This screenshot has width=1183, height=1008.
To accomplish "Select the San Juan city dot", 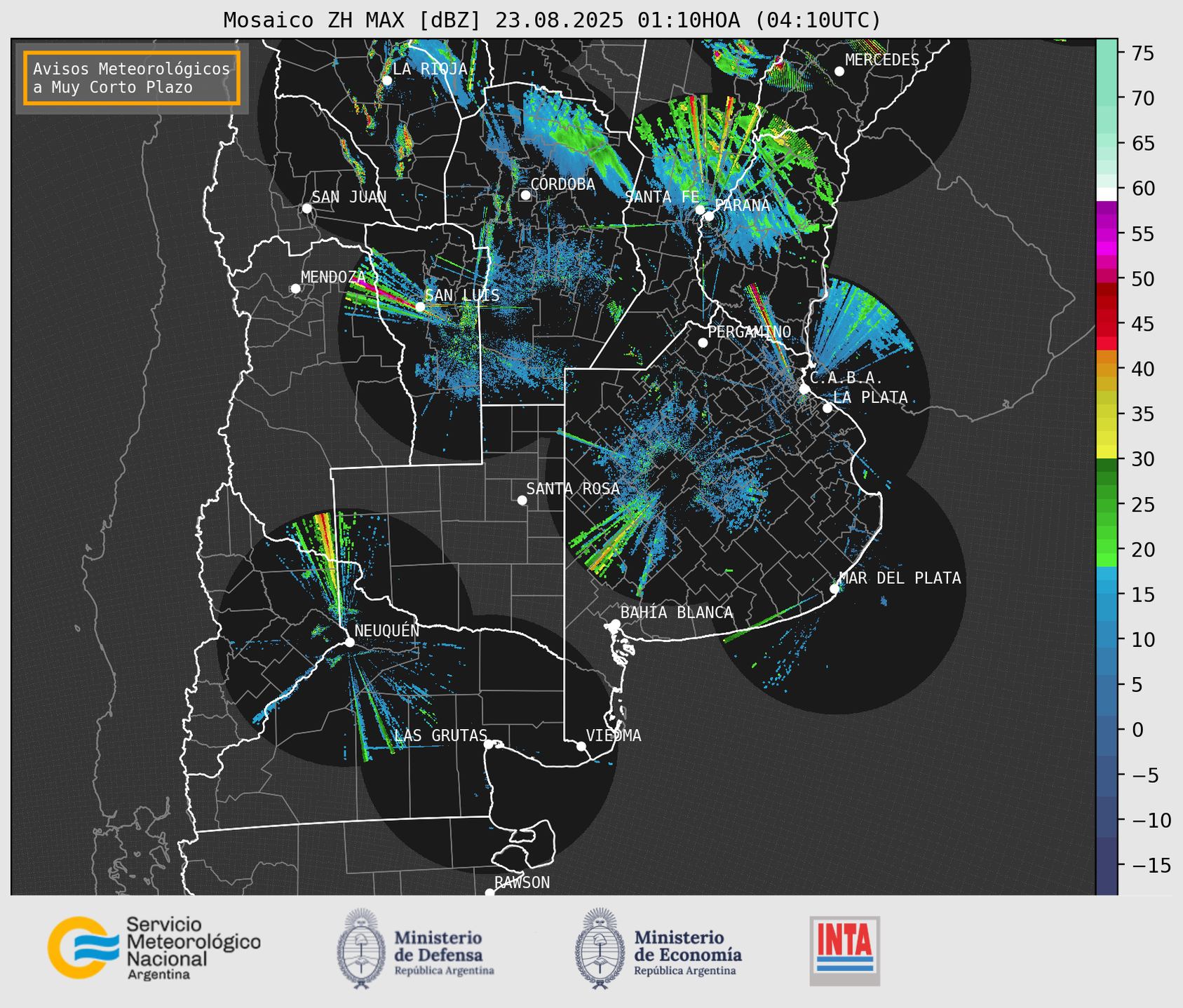I will click(306, 208).
